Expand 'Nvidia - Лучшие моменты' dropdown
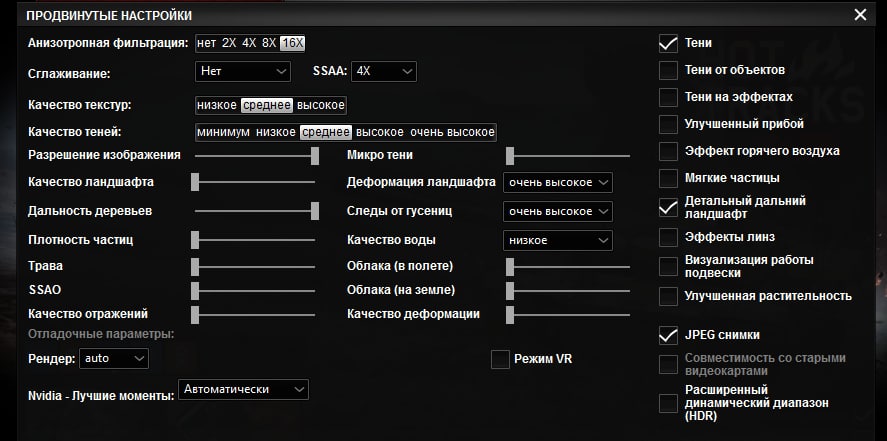Image resolution: width=887 pixels, height=441 pixels. pyautogui.click(x=243, y=389)
